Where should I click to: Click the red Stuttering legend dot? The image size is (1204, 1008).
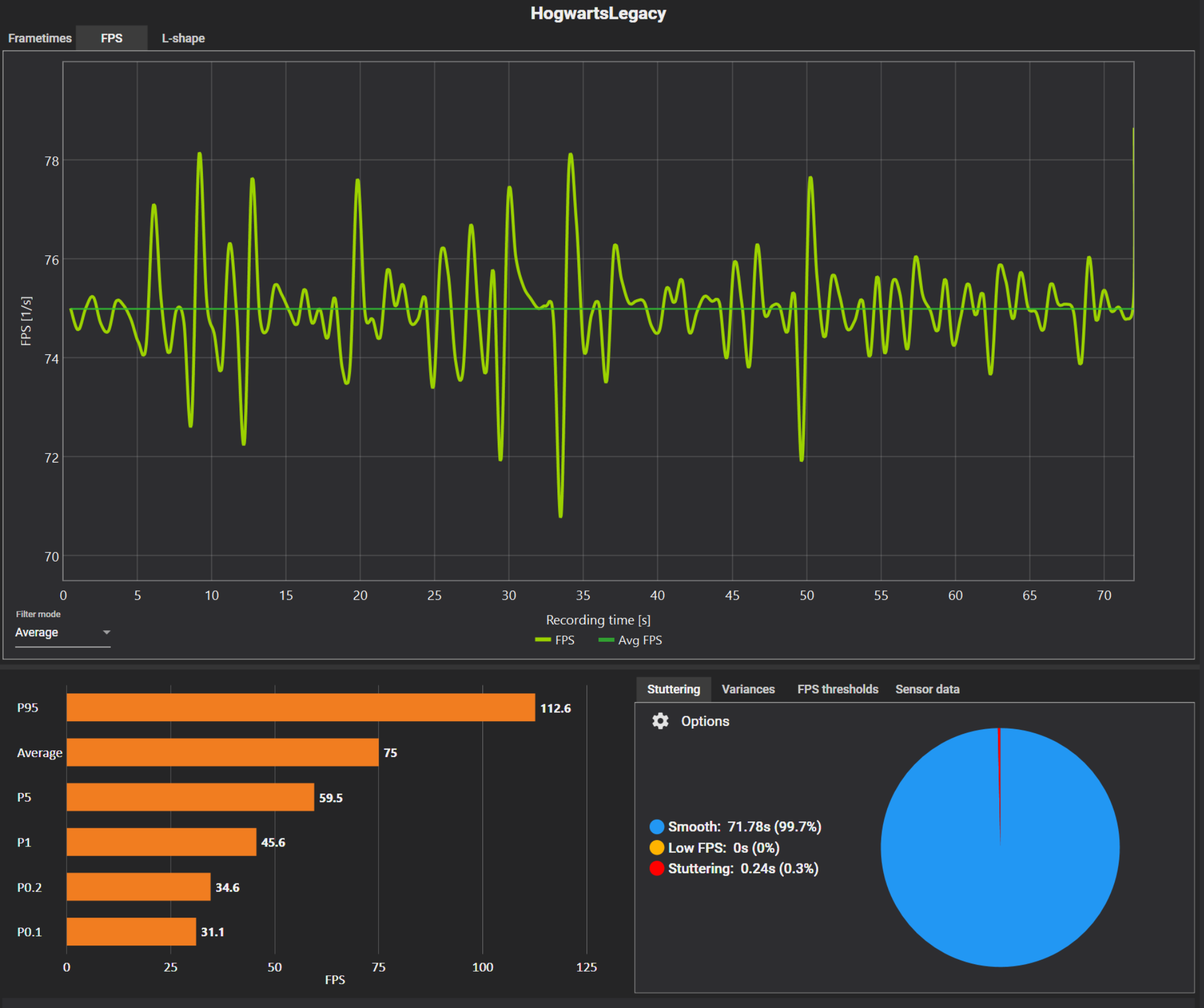(x=656, y=868)
